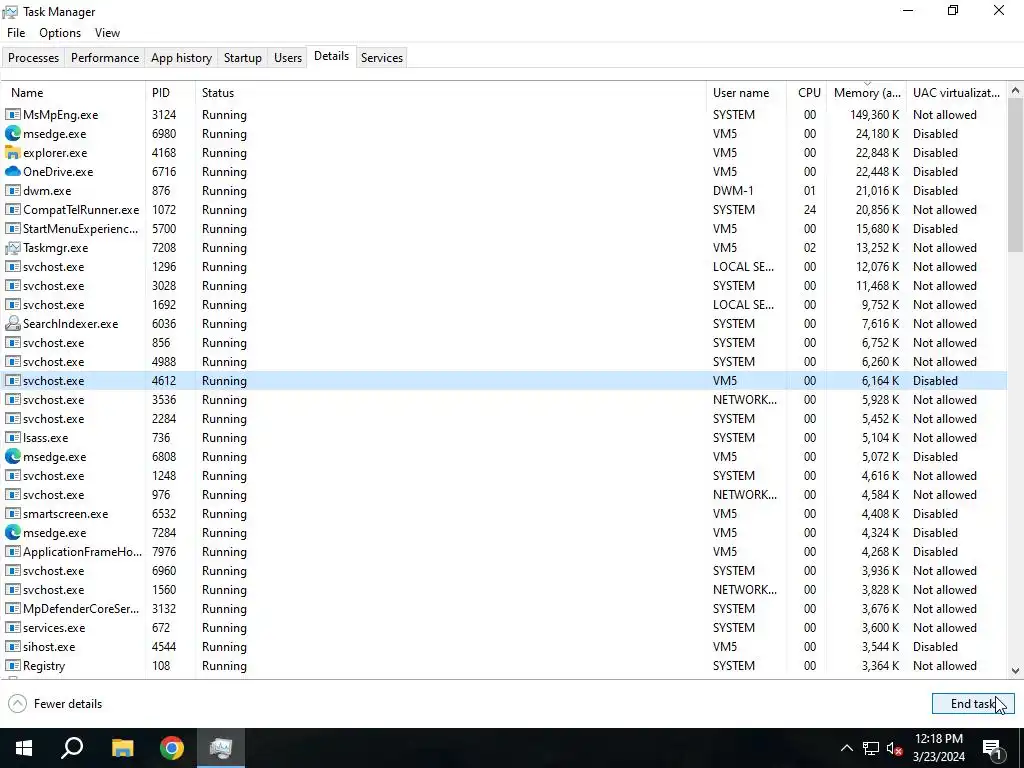Select svchost.exe with PID 3536
Image resolution: width=1024 pixels, height=768 pixels.
(x=504, y=400)
